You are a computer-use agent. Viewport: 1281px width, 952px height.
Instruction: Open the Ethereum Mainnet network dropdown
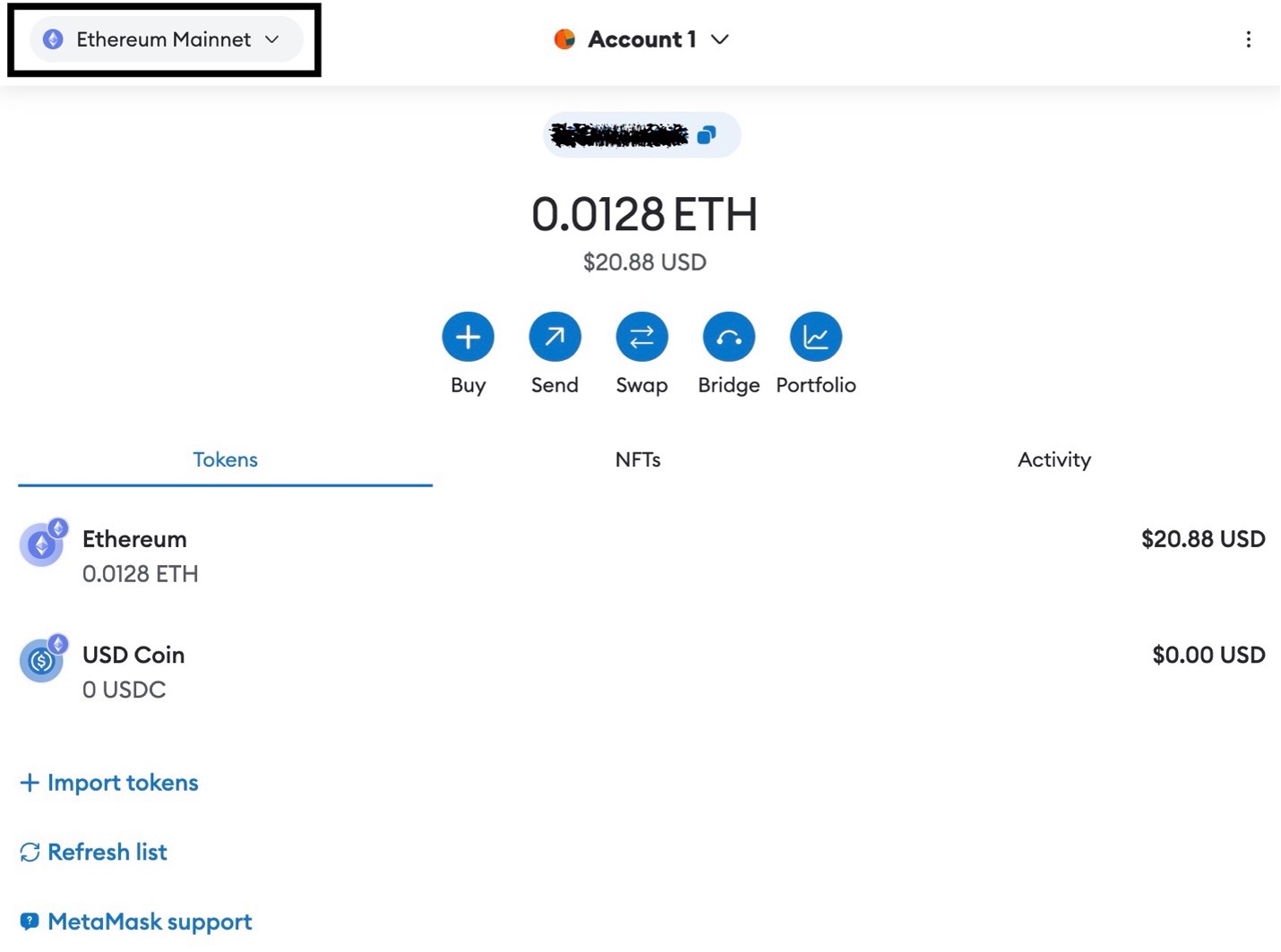(166, 39)
